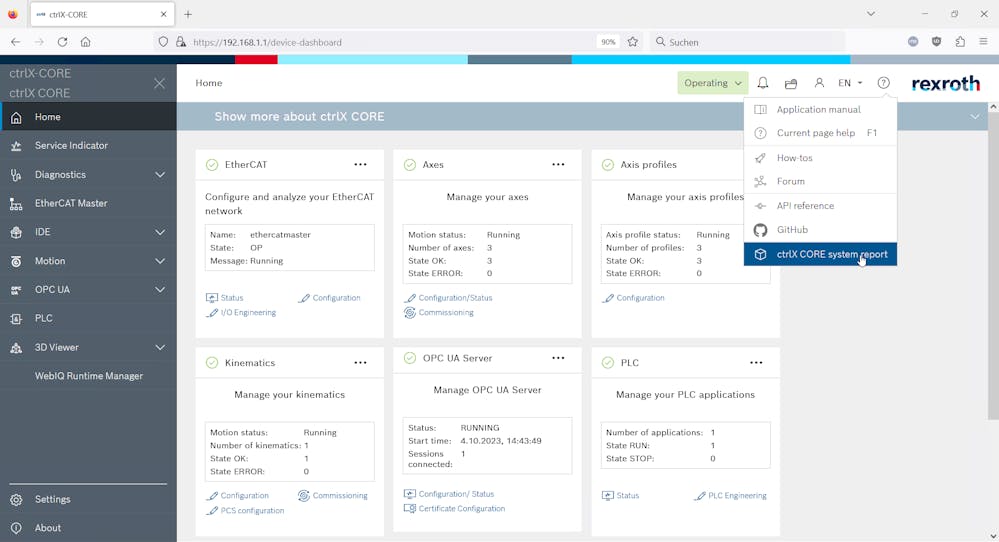Expand the Show more about ctrlX CORE chevron

click(x=975, y=117)
